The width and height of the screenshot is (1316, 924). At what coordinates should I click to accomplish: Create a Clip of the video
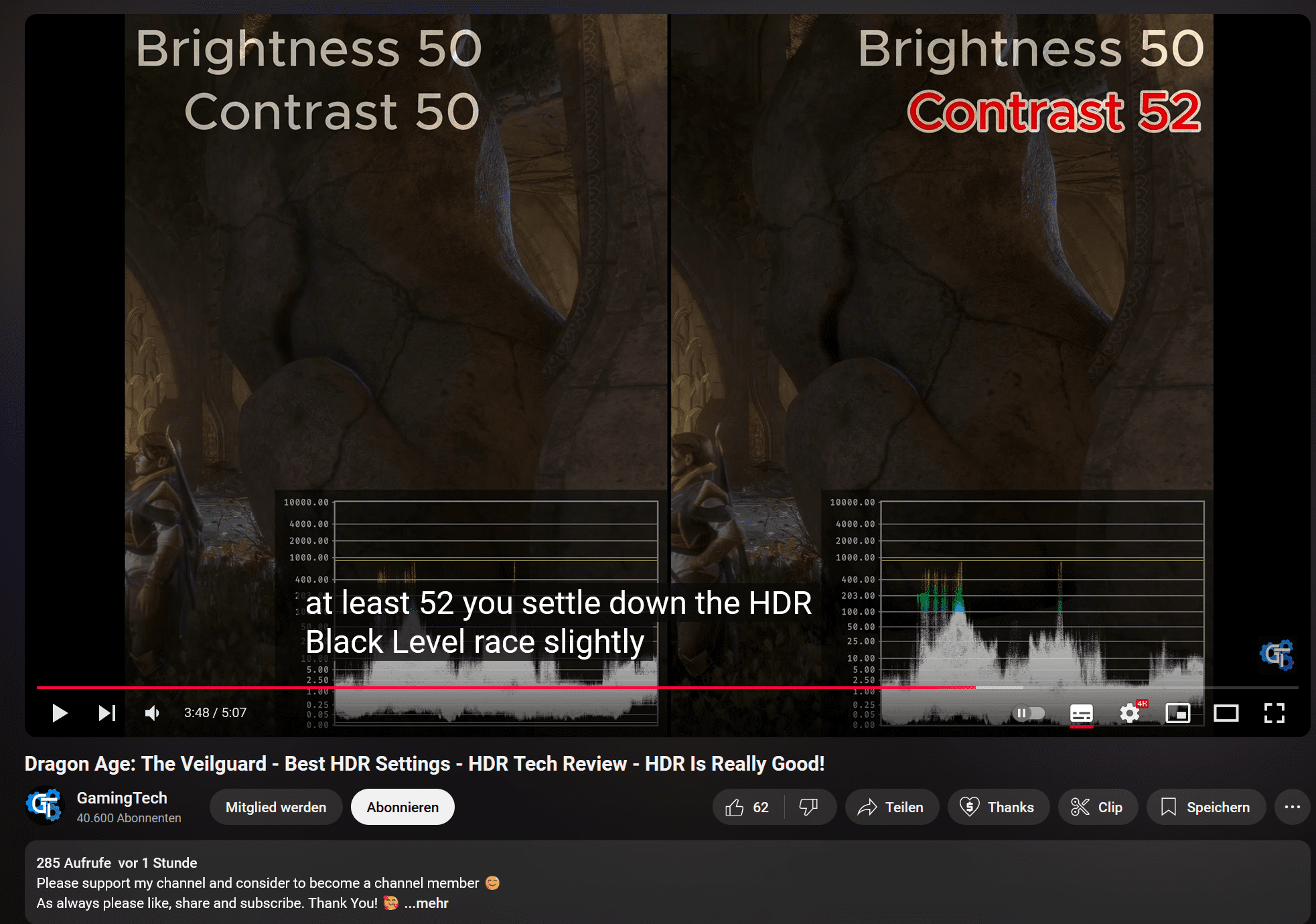(1098, 807)
